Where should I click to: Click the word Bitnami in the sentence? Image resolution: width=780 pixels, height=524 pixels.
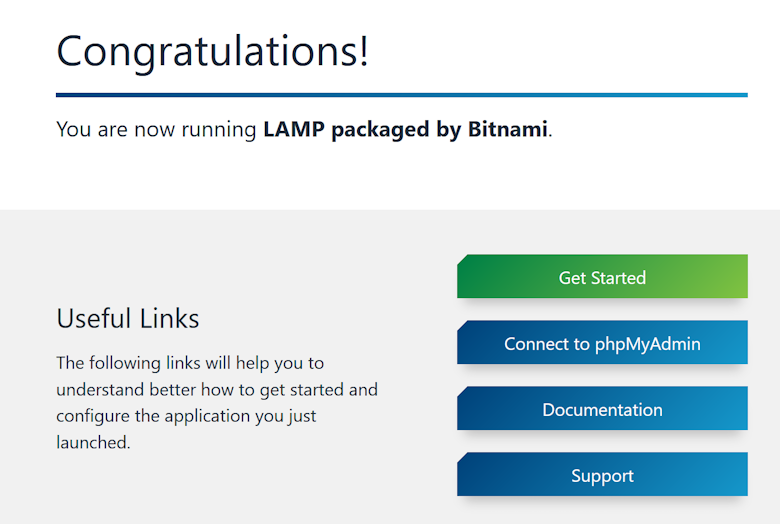pos(507,129)
